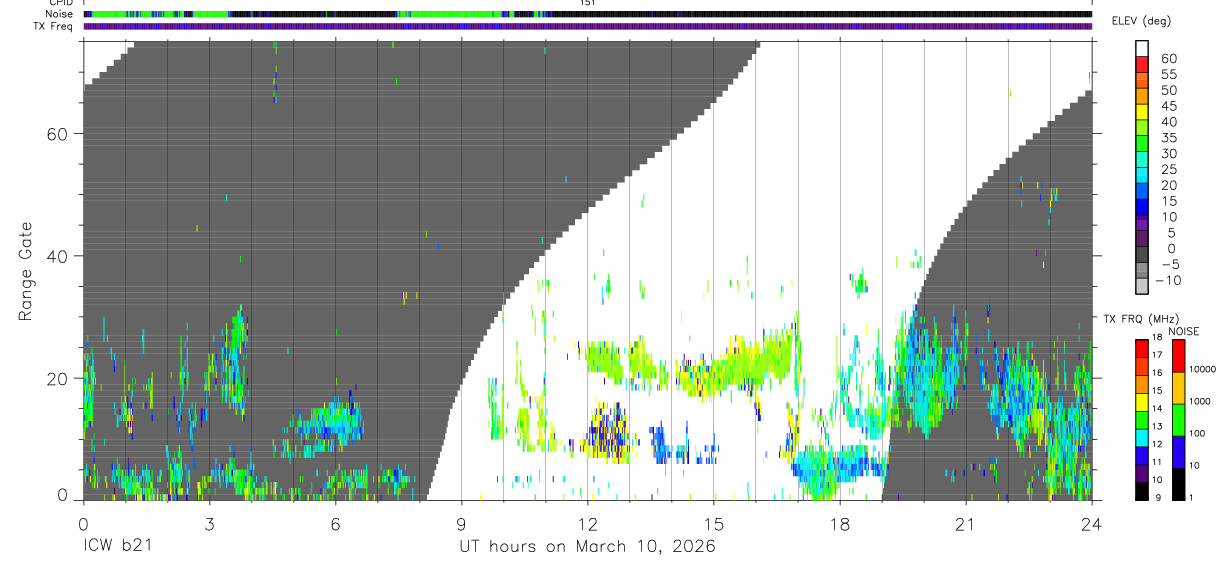Select the blue 10–100 NOISE colorbar segment
The image size is (1228, 567).
pyautogui.click(x=1178, y=451)
